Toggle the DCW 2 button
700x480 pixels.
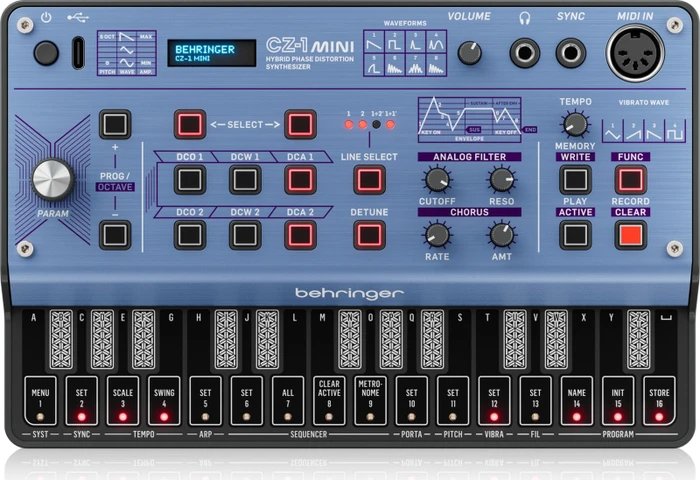[x=245, y=235]
